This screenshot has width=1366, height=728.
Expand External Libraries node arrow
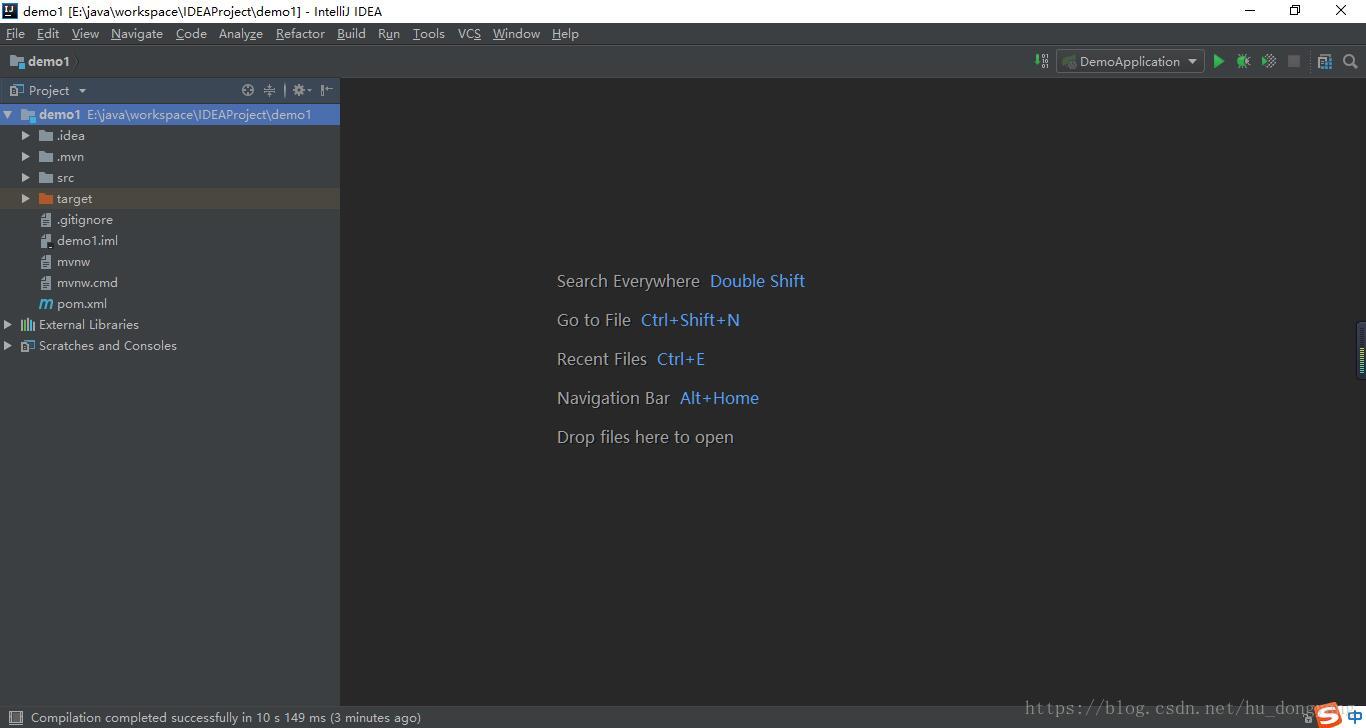8,324
